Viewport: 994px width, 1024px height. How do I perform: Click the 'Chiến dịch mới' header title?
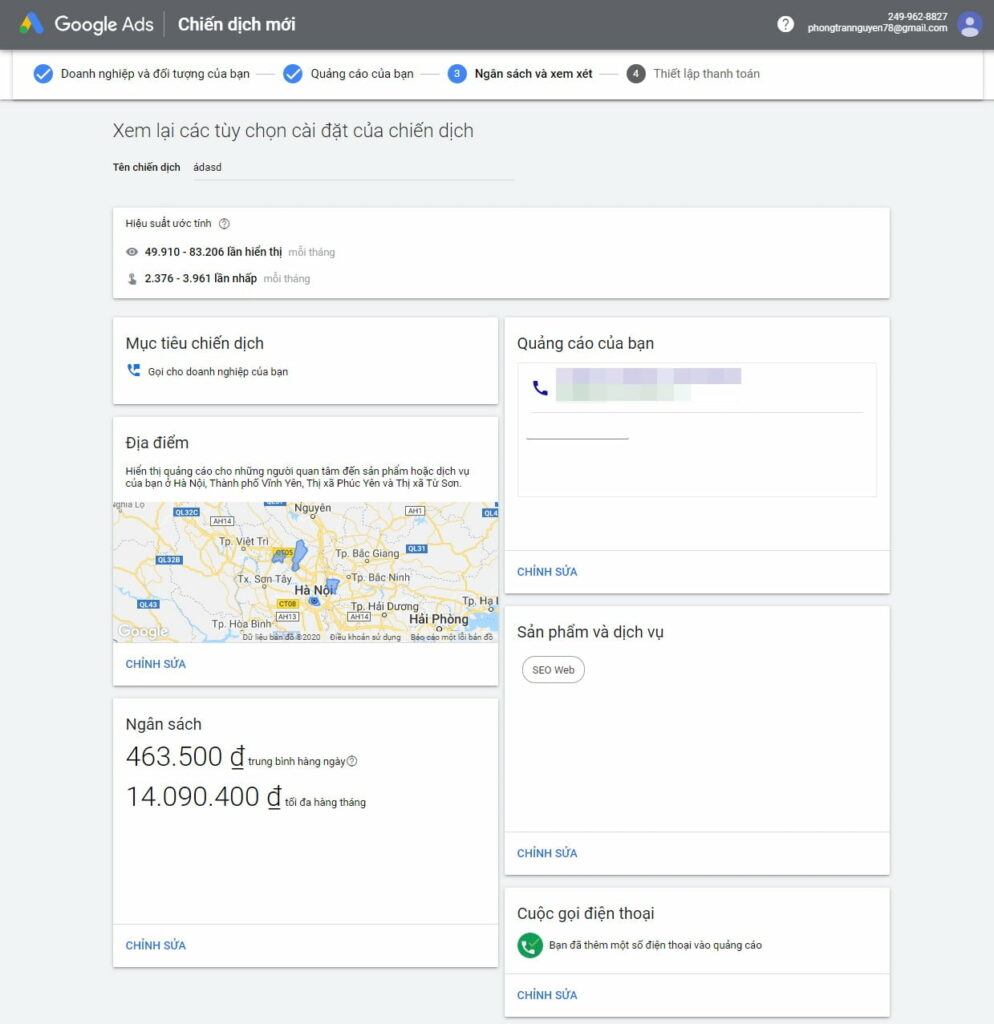[x=236, y=24]
